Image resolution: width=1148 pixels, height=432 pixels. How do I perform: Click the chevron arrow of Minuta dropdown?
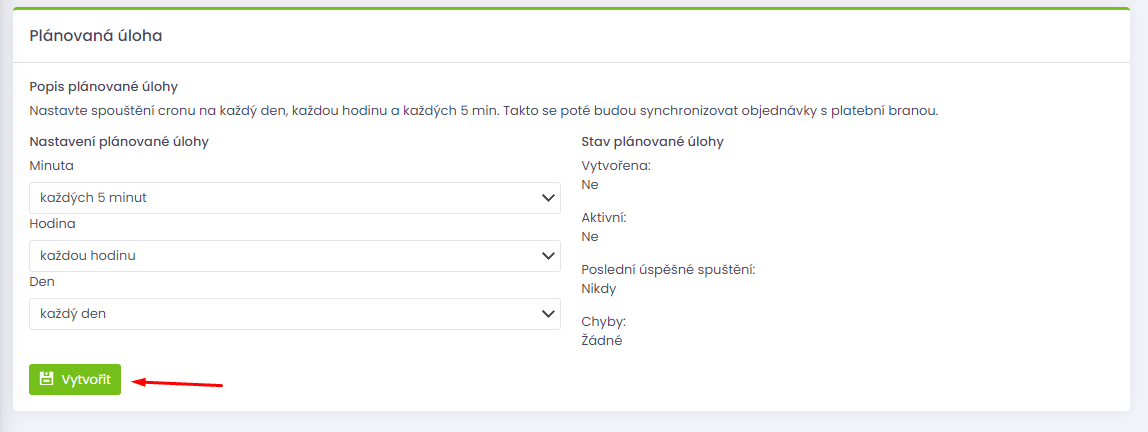[x=547, y=198]
